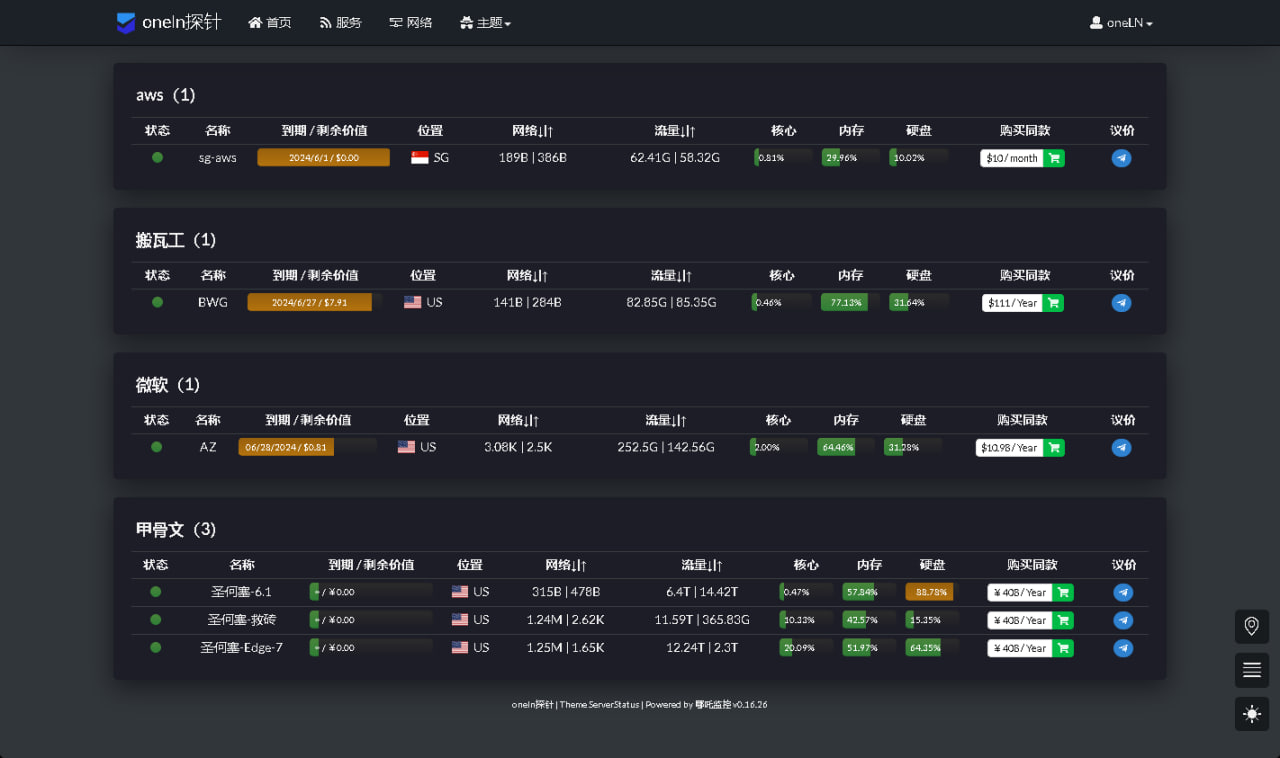Click the server name BWG

click(213, 302)
